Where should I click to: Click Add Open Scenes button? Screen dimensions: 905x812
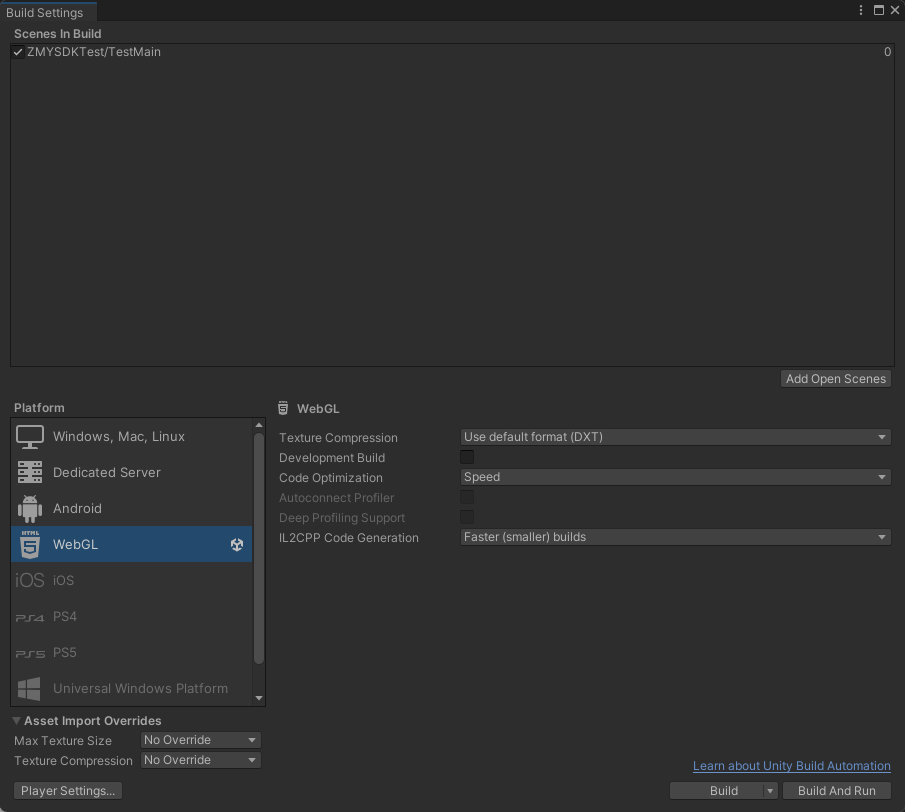pyautogui.click(x=836, y=379)
